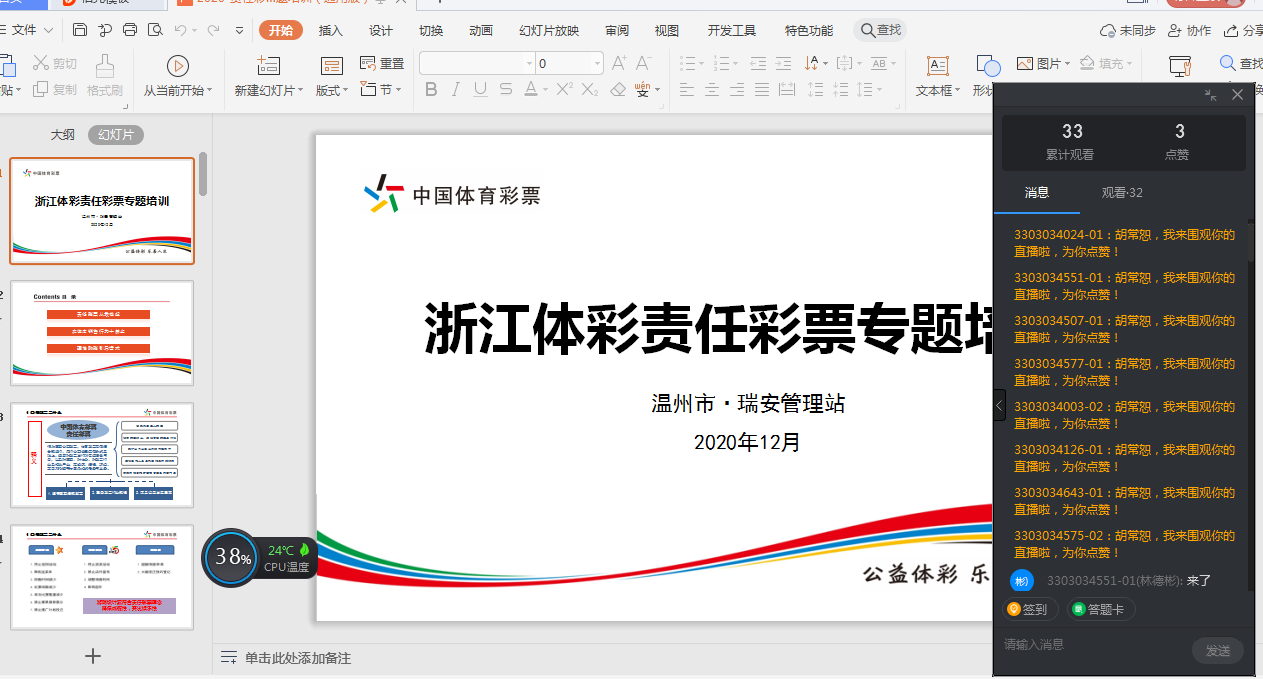Toggle Italic formatting
This screenshot has height=679, width=1263.
tap(456, 89)
